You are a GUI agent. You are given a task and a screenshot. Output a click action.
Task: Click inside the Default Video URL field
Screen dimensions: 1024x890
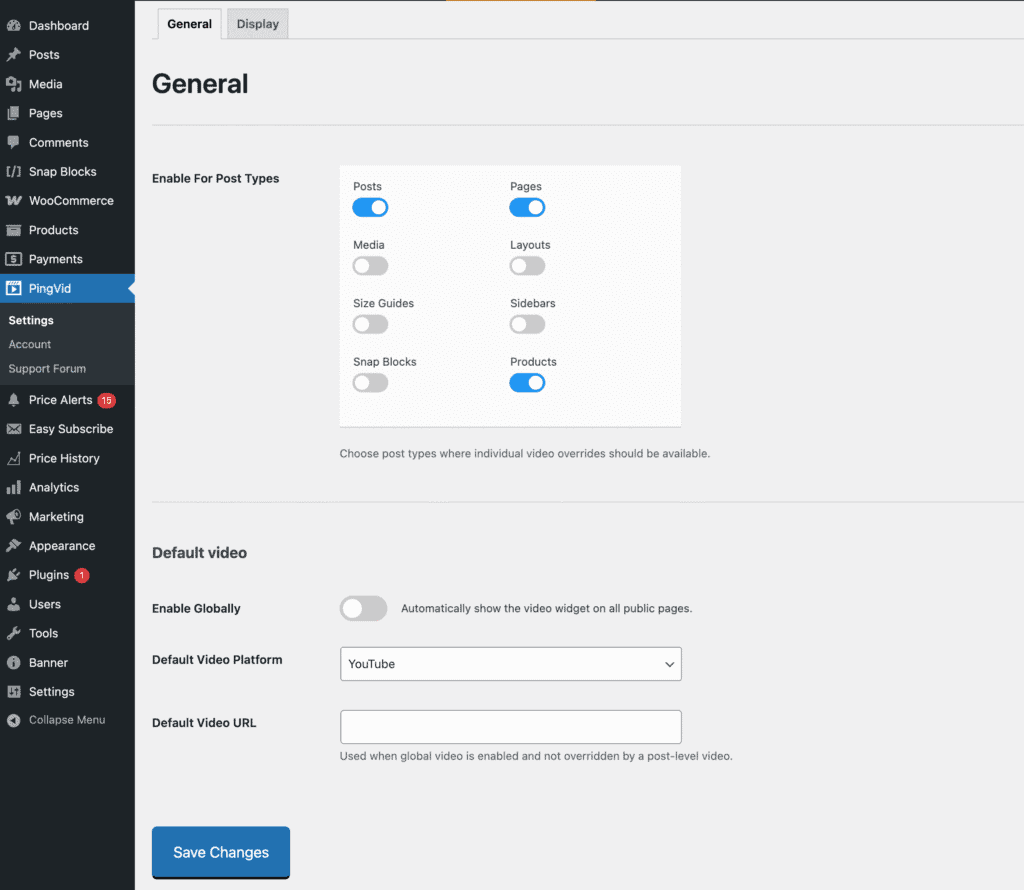point(510,726)
